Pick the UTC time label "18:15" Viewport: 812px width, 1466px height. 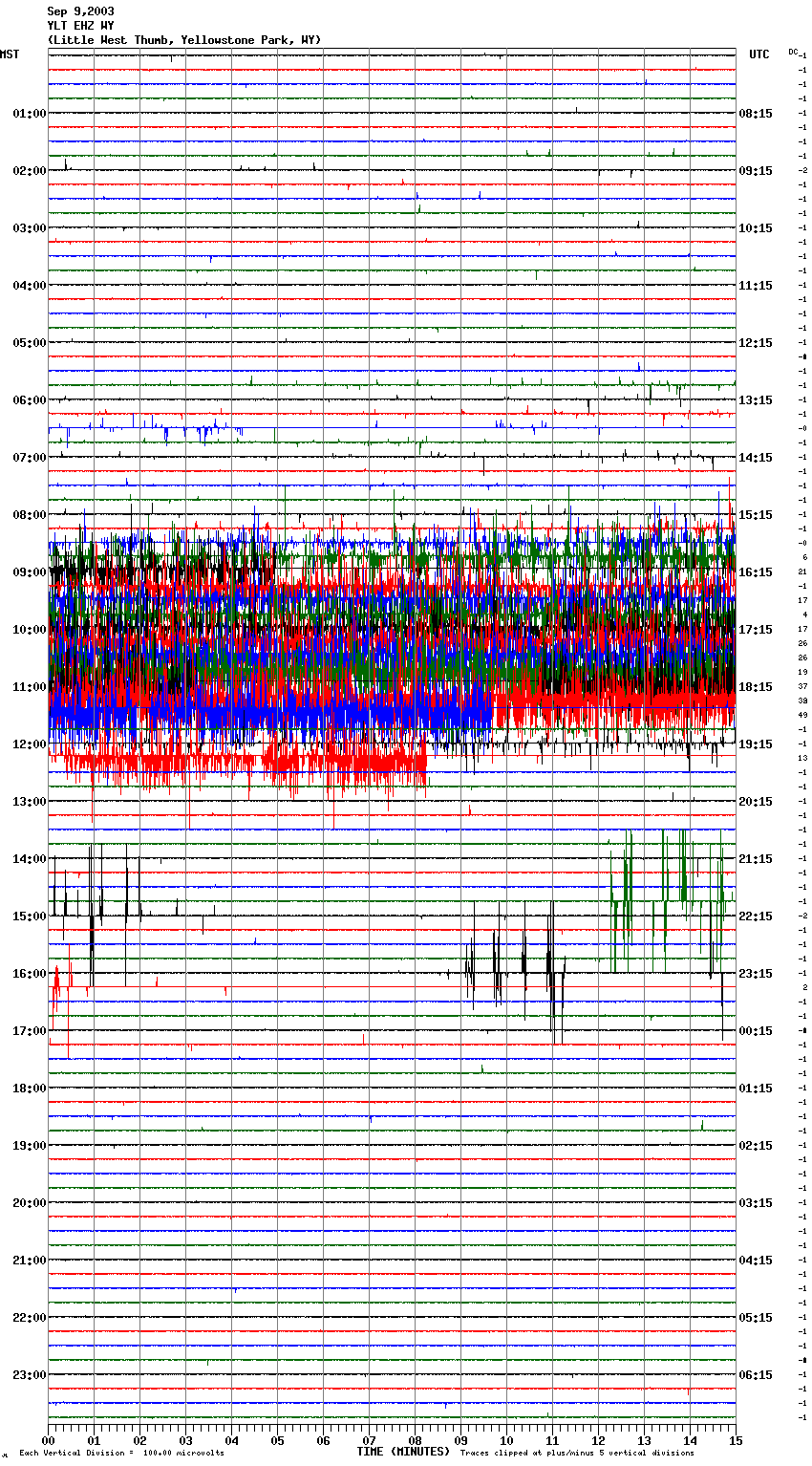tap(756, 687)
